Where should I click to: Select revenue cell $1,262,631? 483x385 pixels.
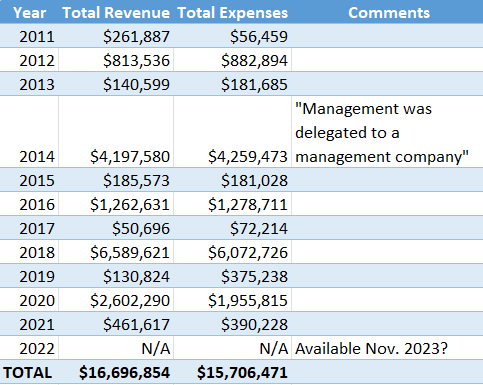[x=116, y=204]
